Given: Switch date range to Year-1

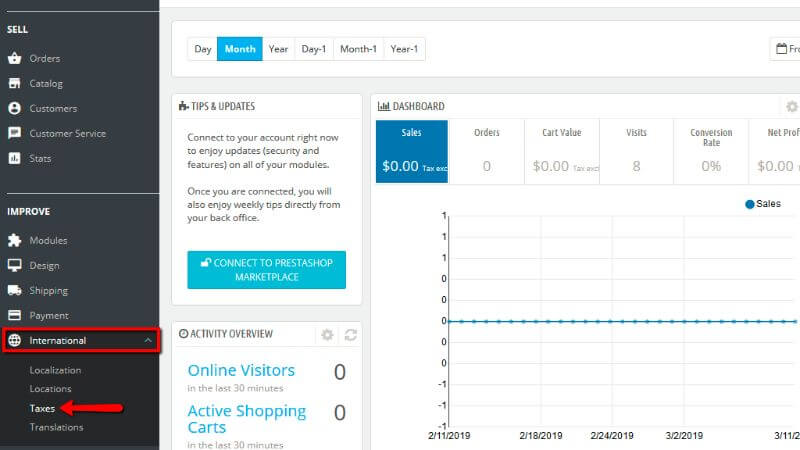Looking at the screenshot, I should 404,49.
